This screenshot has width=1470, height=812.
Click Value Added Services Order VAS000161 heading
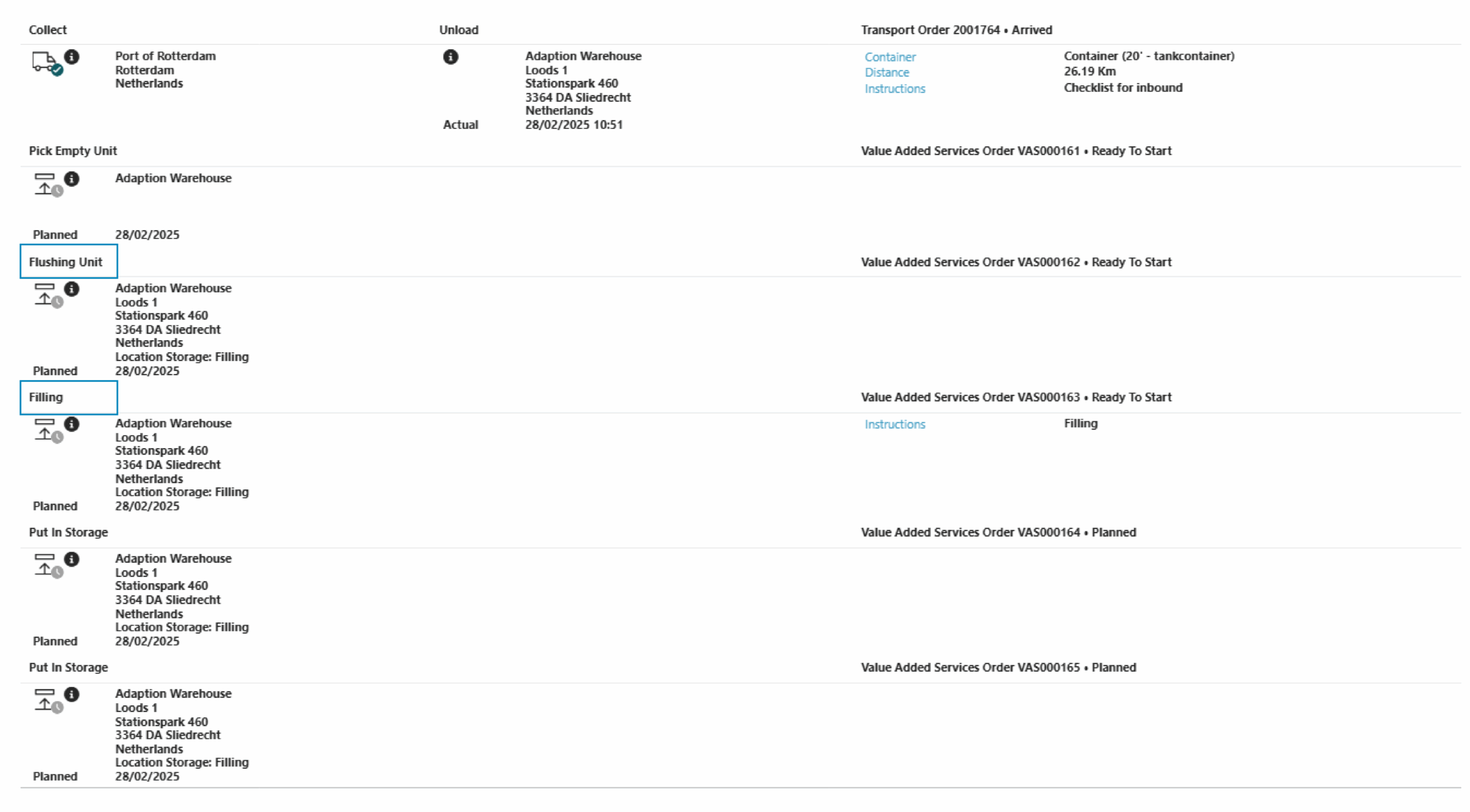coord(1016,151)
